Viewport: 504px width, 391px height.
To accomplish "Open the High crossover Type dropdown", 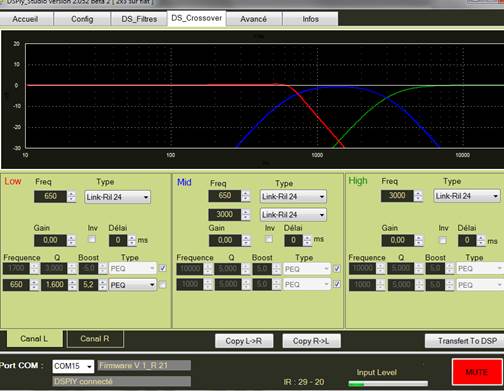I will tap(467, 196).
